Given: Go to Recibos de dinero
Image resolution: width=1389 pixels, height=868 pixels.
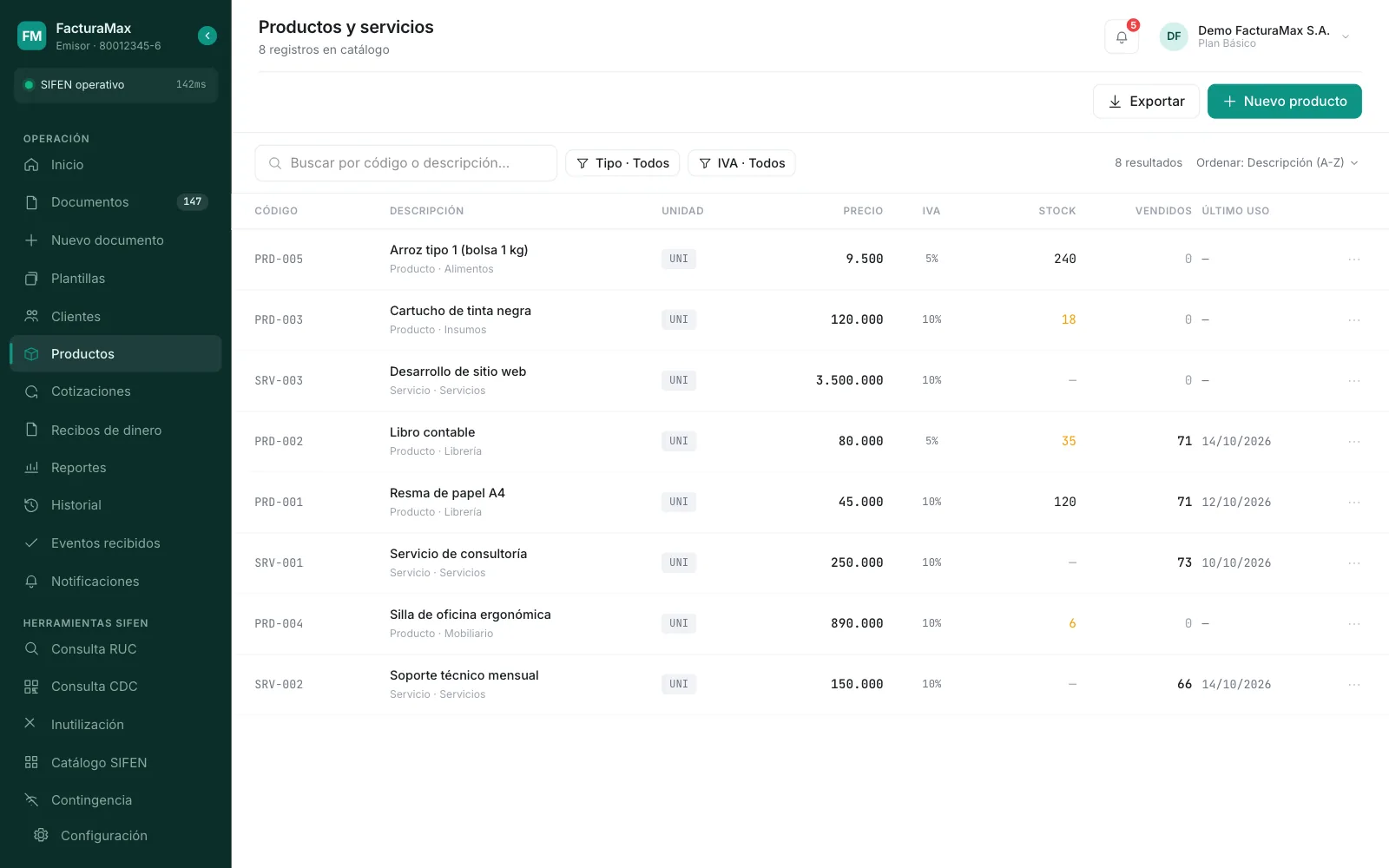Looking at the screenshot, I should click(115, 431).
